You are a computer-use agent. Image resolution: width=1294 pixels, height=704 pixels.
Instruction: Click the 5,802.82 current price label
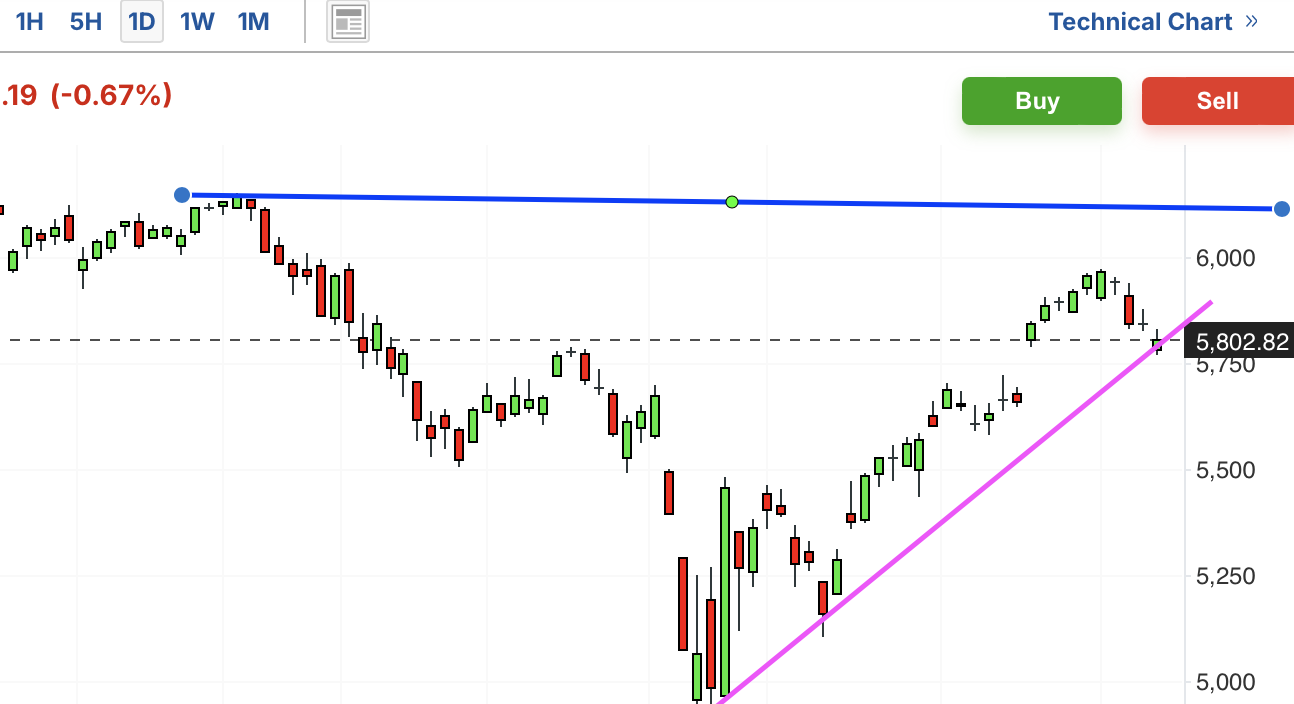[1239, 341]
